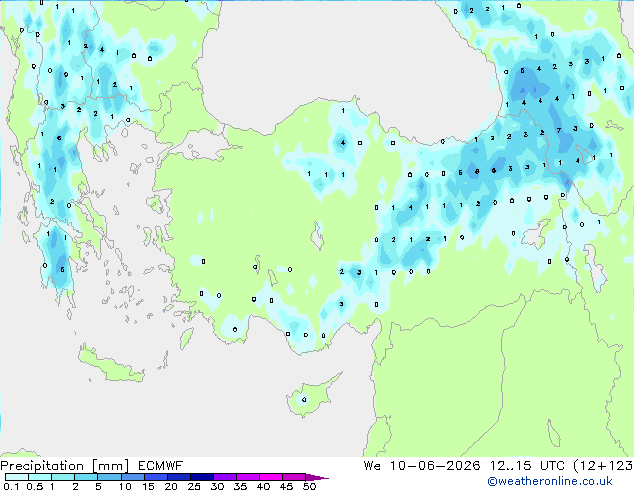Click the '[mm]' unit label
The width and height of the screenshot is (634, 490).
[x=110, y=466]
